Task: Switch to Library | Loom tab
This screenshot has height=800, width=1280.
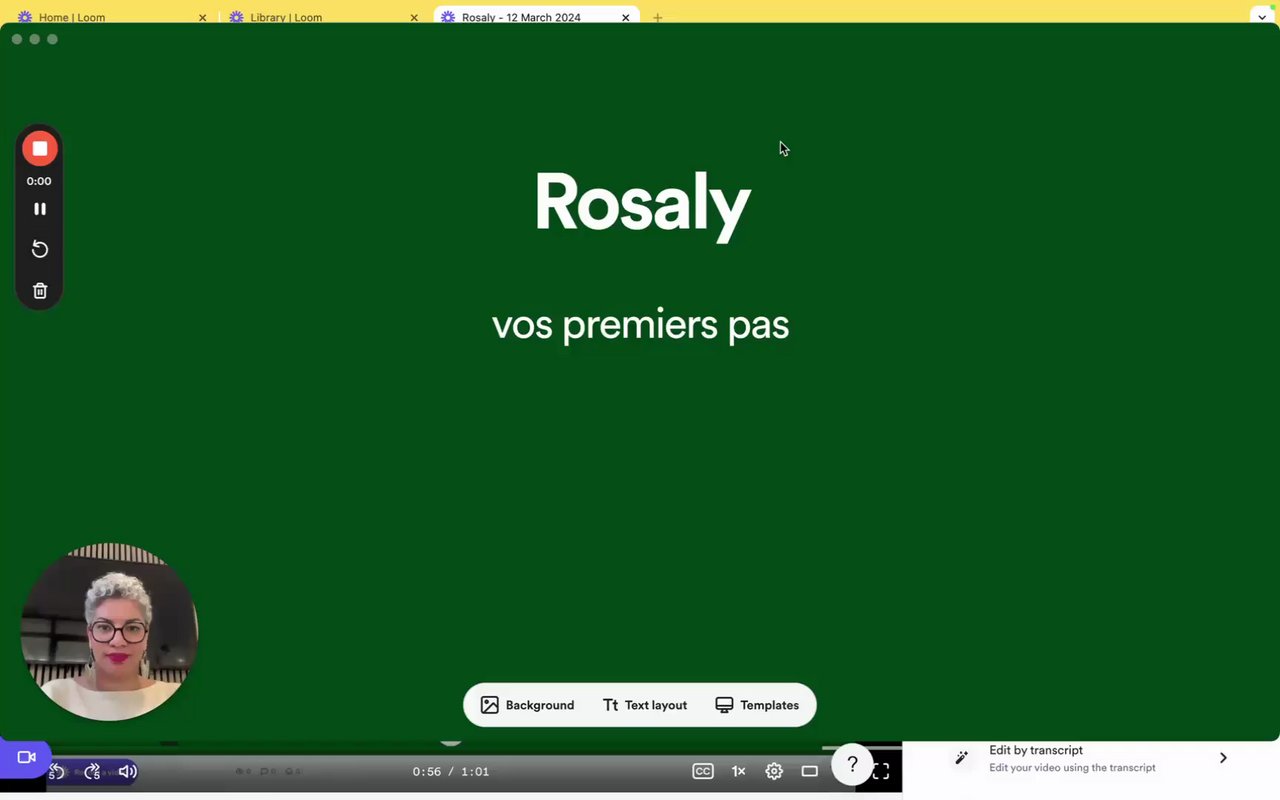Action: pos(323,17)
